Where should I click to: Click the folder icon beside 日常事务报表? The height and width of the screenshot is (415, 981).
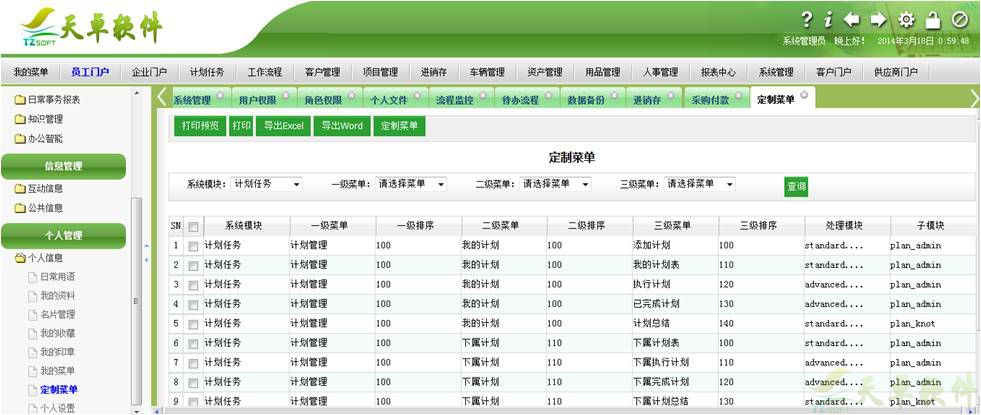[x=20, y=100]
